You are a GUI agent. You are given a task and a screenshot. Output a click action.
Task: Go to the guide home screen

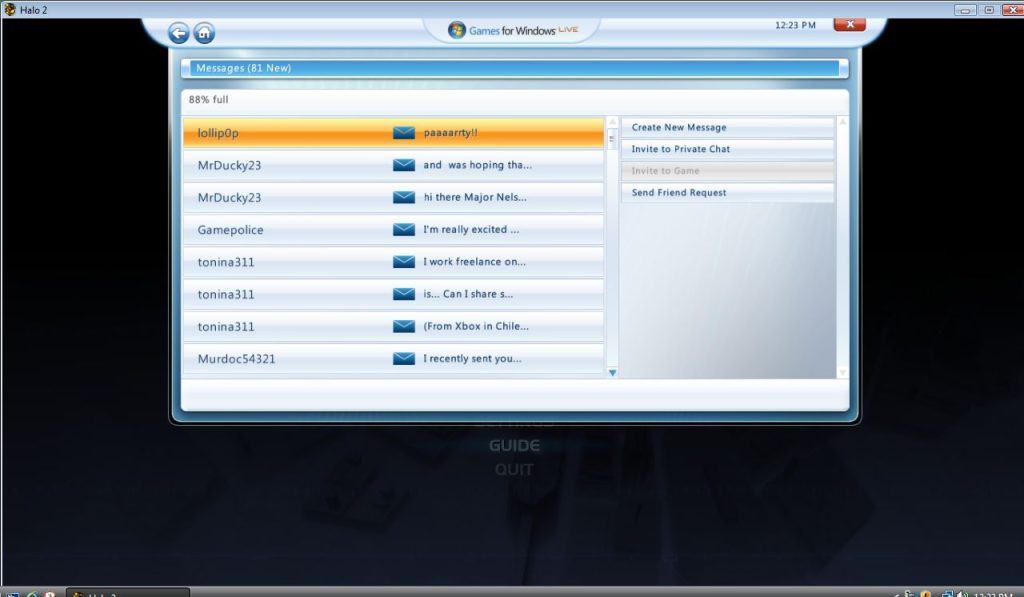(204, 33)
